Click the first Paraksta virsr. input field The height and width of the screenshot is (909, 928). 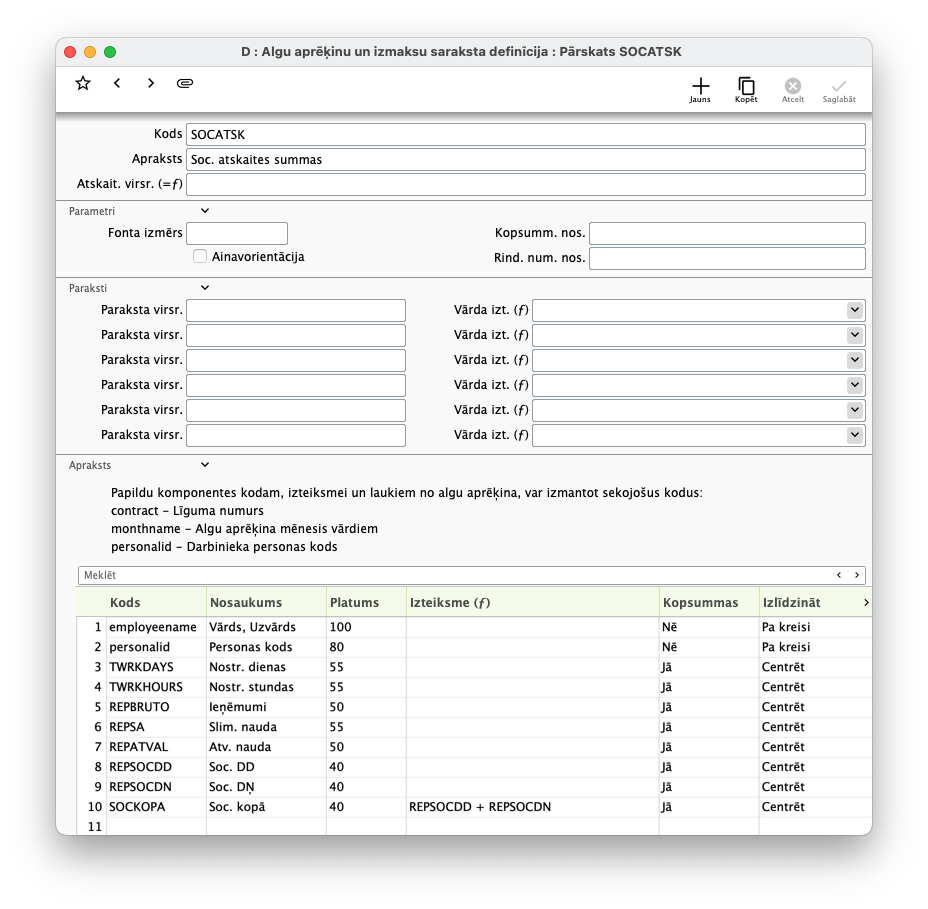[x=296, y=310]
